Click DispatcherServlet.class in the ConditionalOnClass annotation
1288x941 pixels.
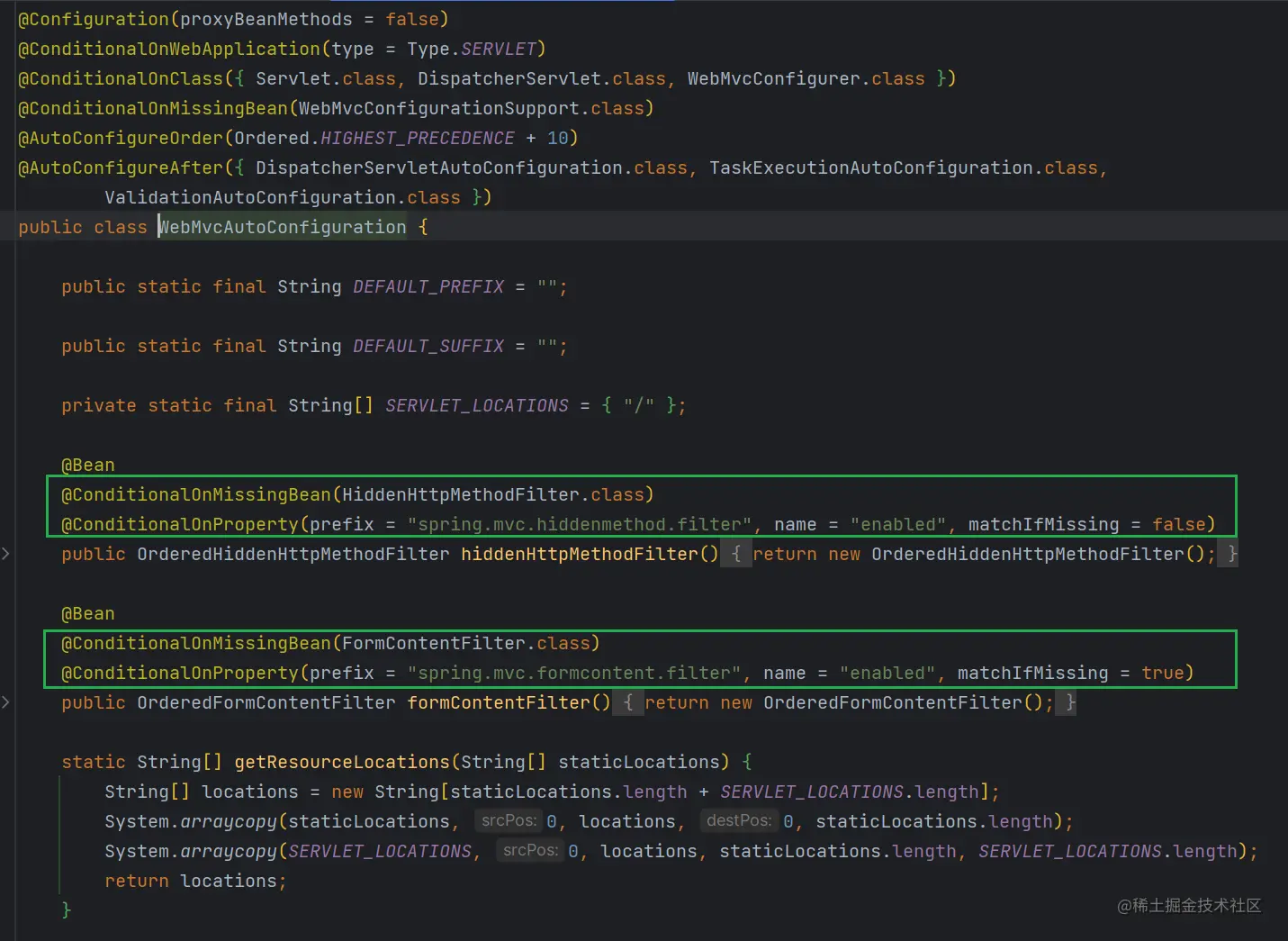[x=542, y=78]
